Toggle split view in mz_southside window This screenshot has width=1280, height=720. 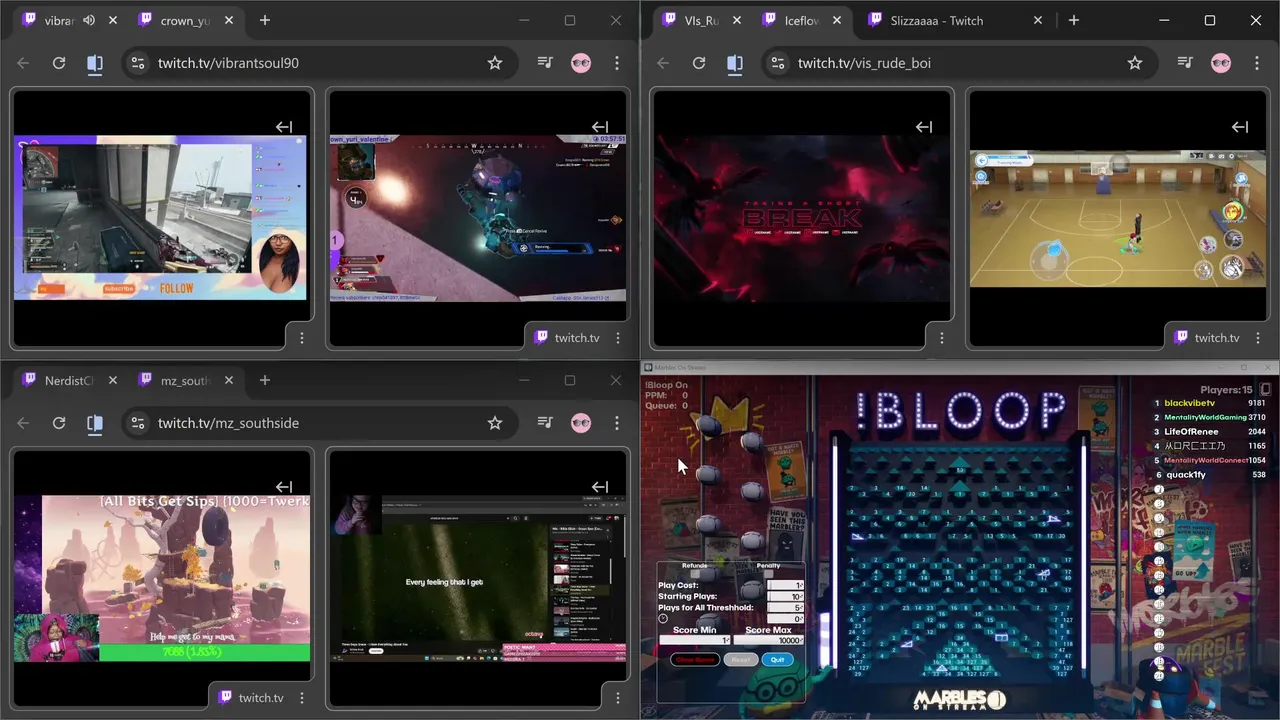click(95, 423)
